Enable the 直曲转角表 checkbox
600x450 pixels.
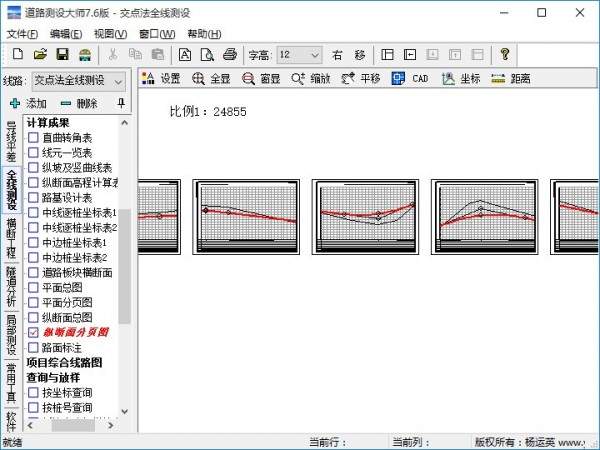point(34,138)
